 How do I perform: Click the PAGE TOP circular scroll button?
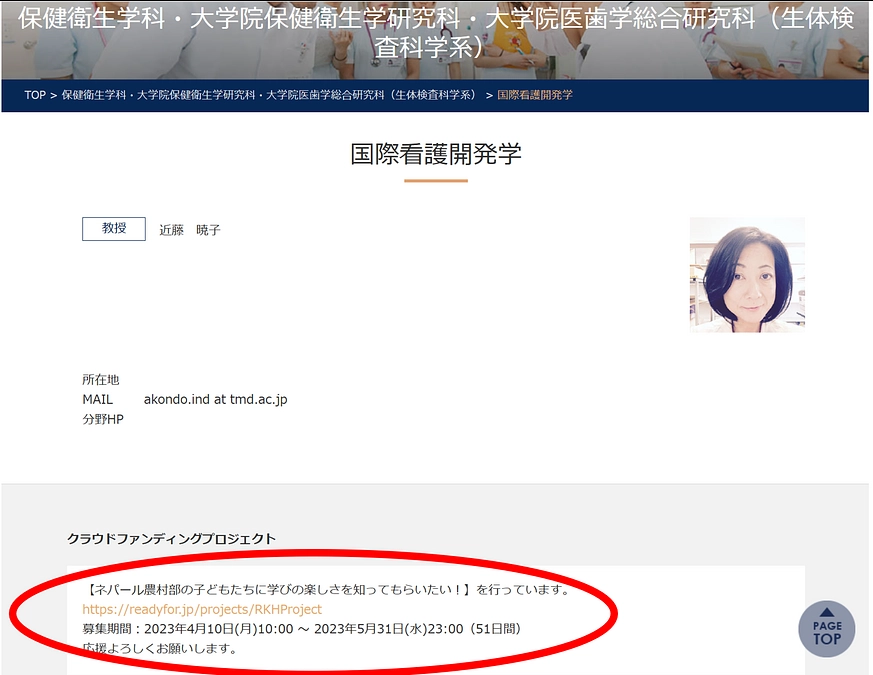pos(826,629)
